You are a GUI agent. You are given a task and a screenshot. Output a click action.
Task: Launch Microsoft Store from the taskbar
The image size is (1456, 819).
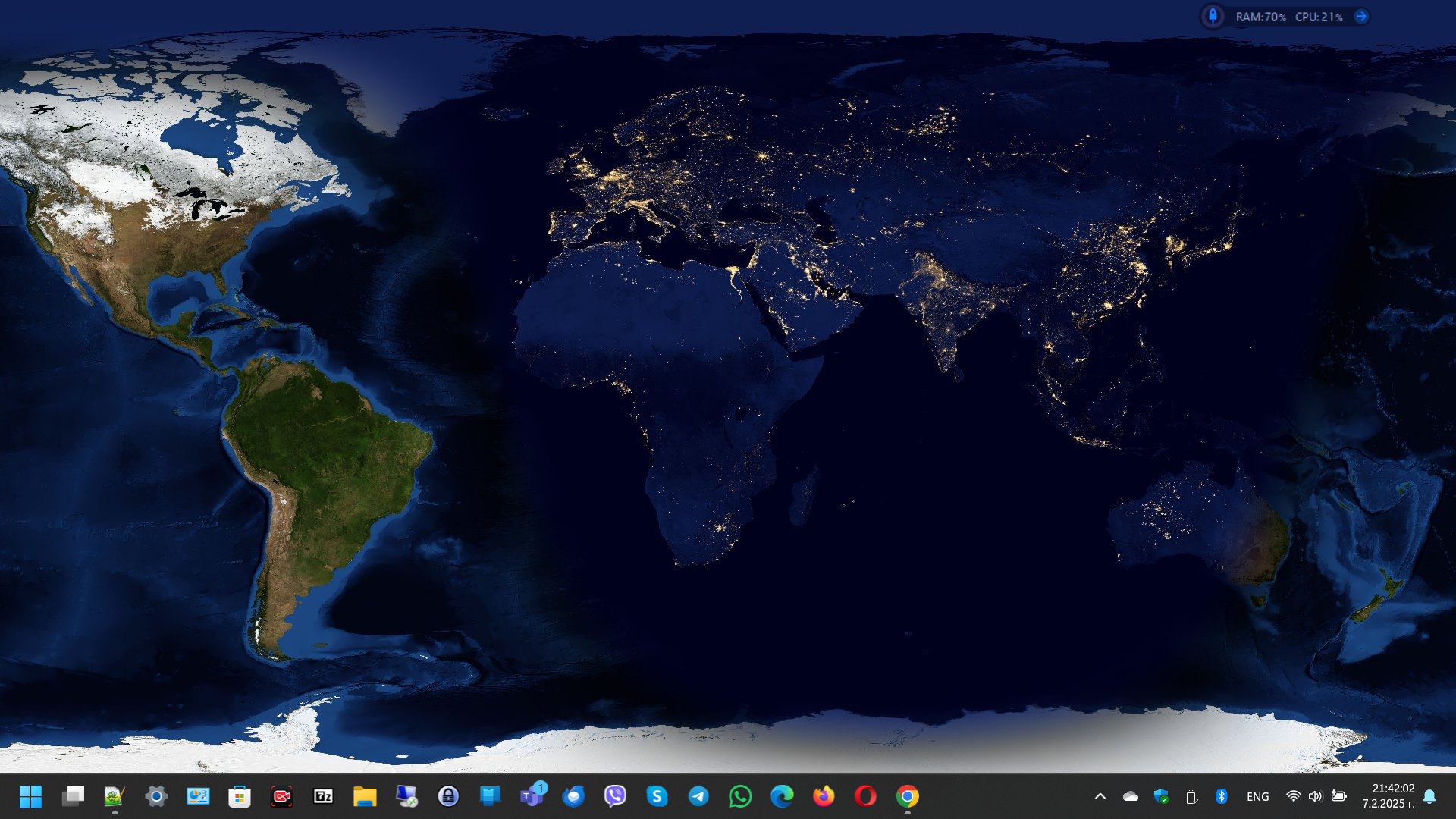240,796
